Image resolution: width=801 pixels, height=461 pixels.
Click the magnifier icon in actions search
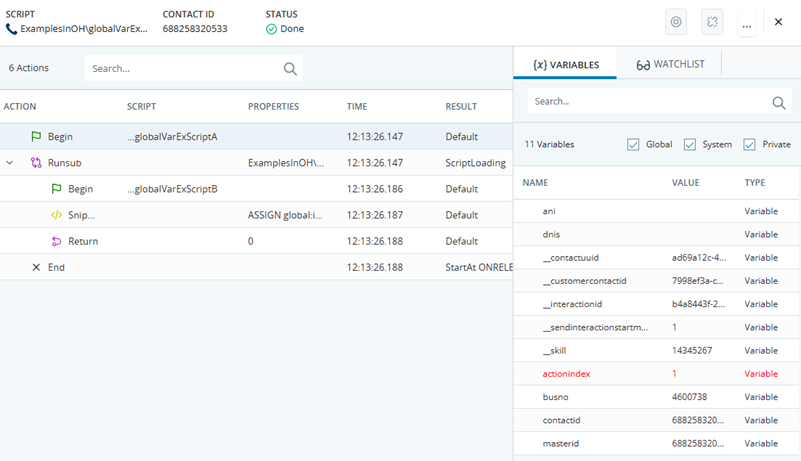[290, 69]
